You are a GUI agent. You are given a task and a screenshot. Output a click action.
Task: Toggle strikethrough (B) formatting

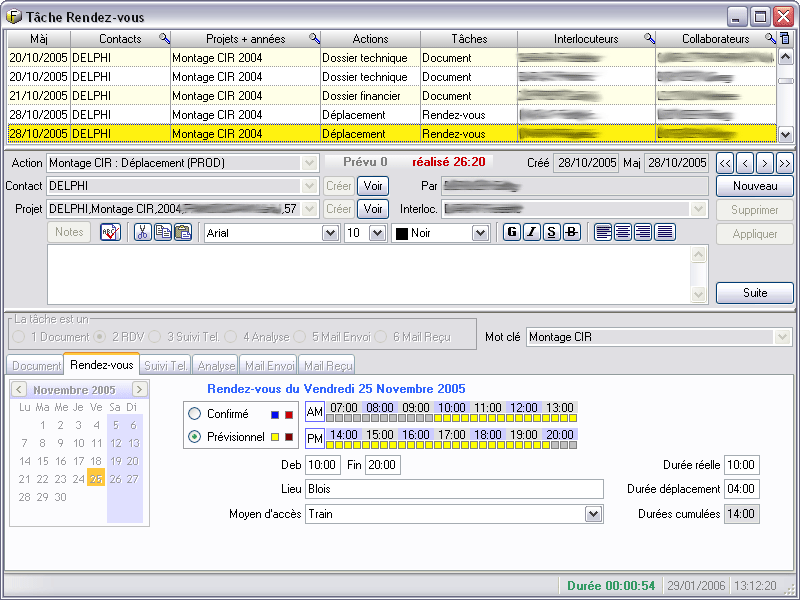[x=572, y=233]
